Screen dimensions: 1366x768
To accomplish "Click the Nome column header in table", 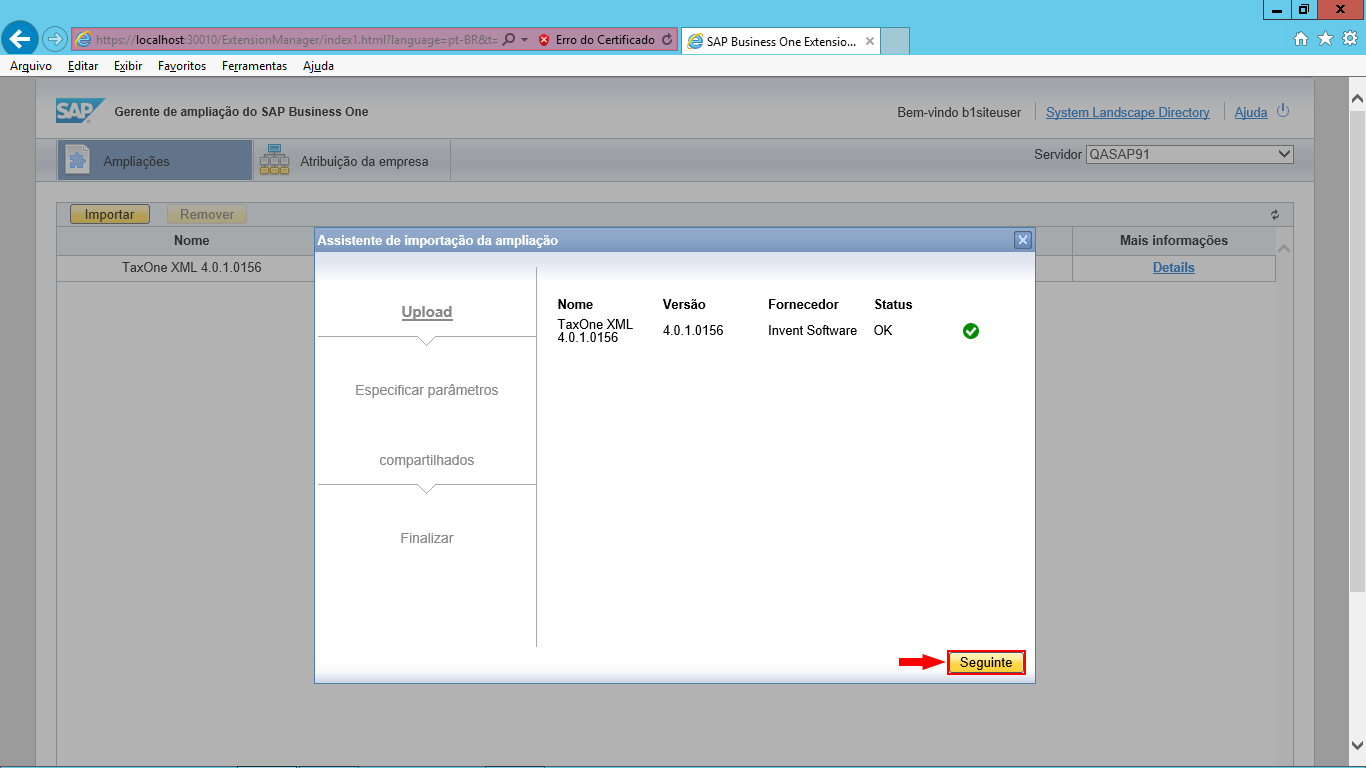I will pyautogui.click(x=192, y=240).
